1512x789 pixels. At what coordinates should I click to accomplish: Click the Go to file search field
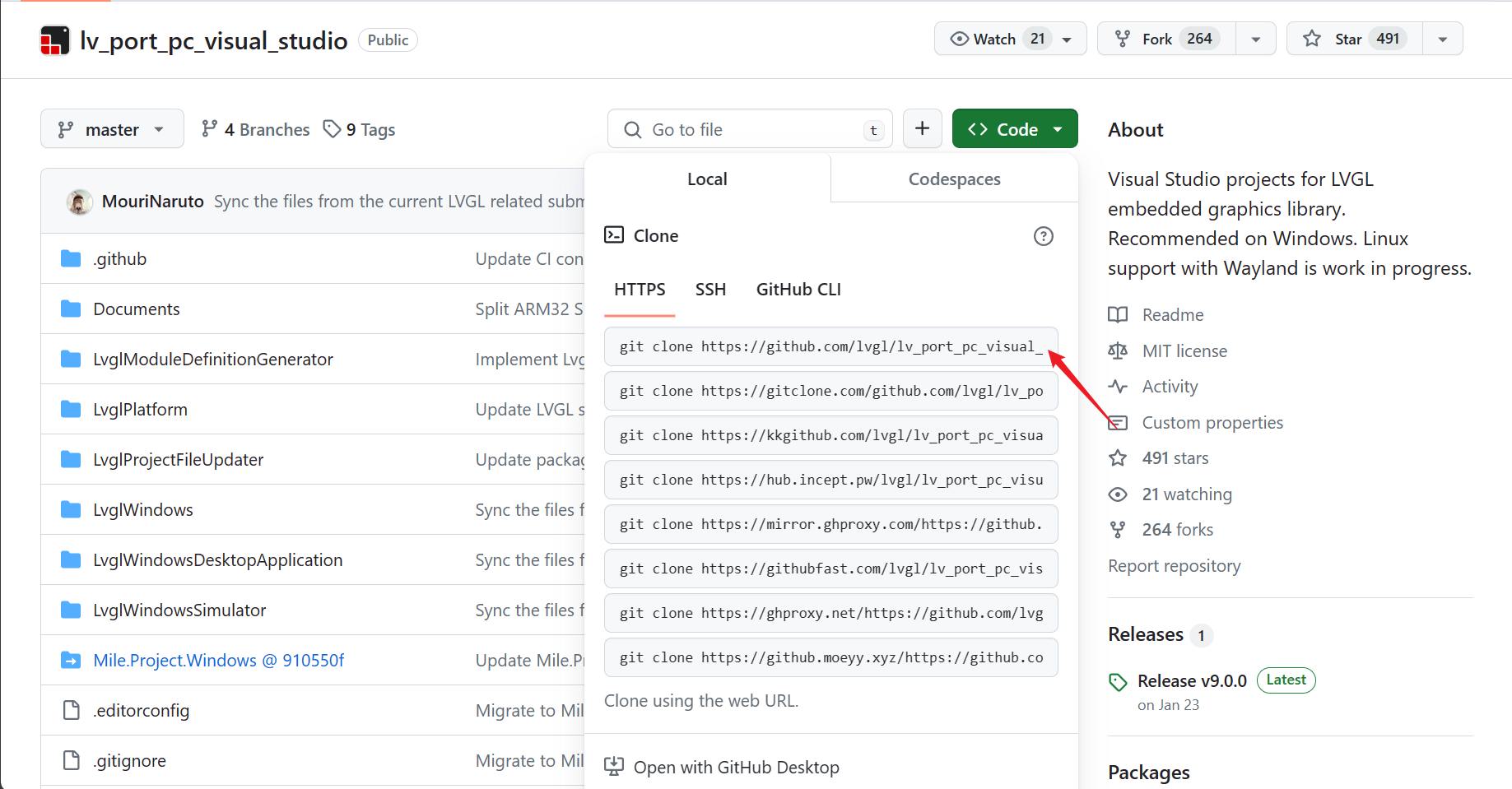coord(749,129)
